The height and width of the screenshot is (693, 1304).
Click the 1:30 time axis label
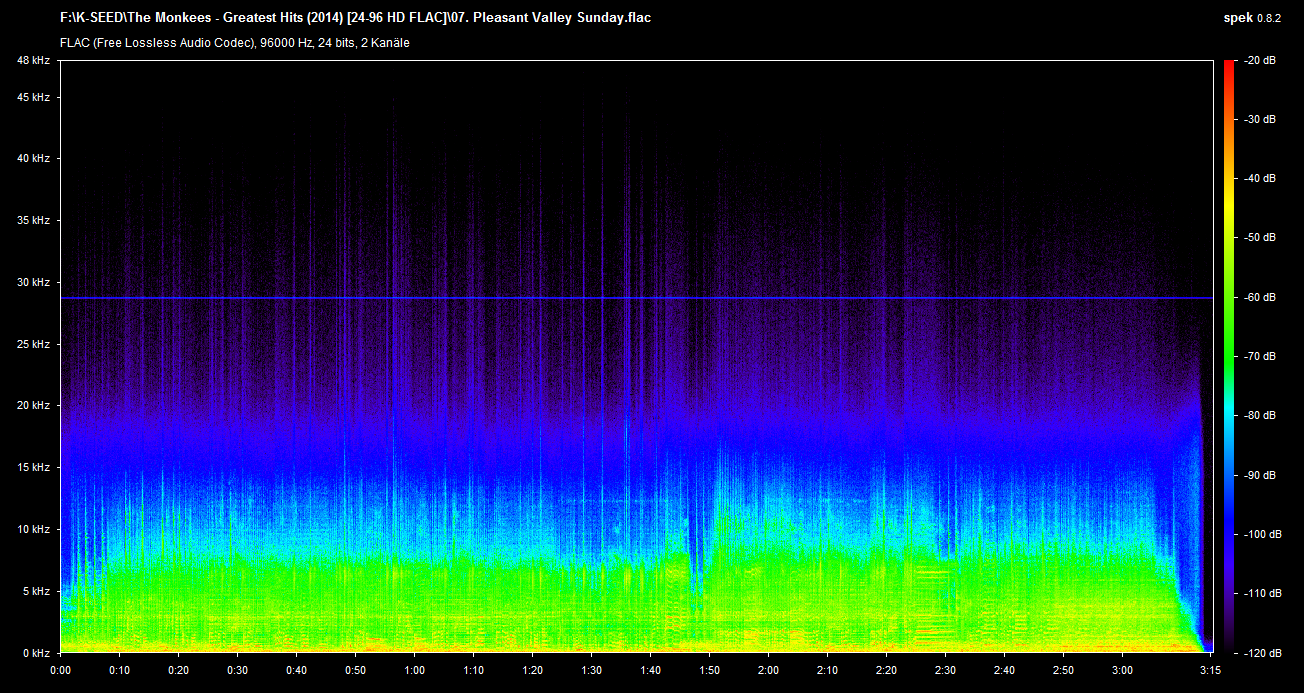(x=591, y=670)
